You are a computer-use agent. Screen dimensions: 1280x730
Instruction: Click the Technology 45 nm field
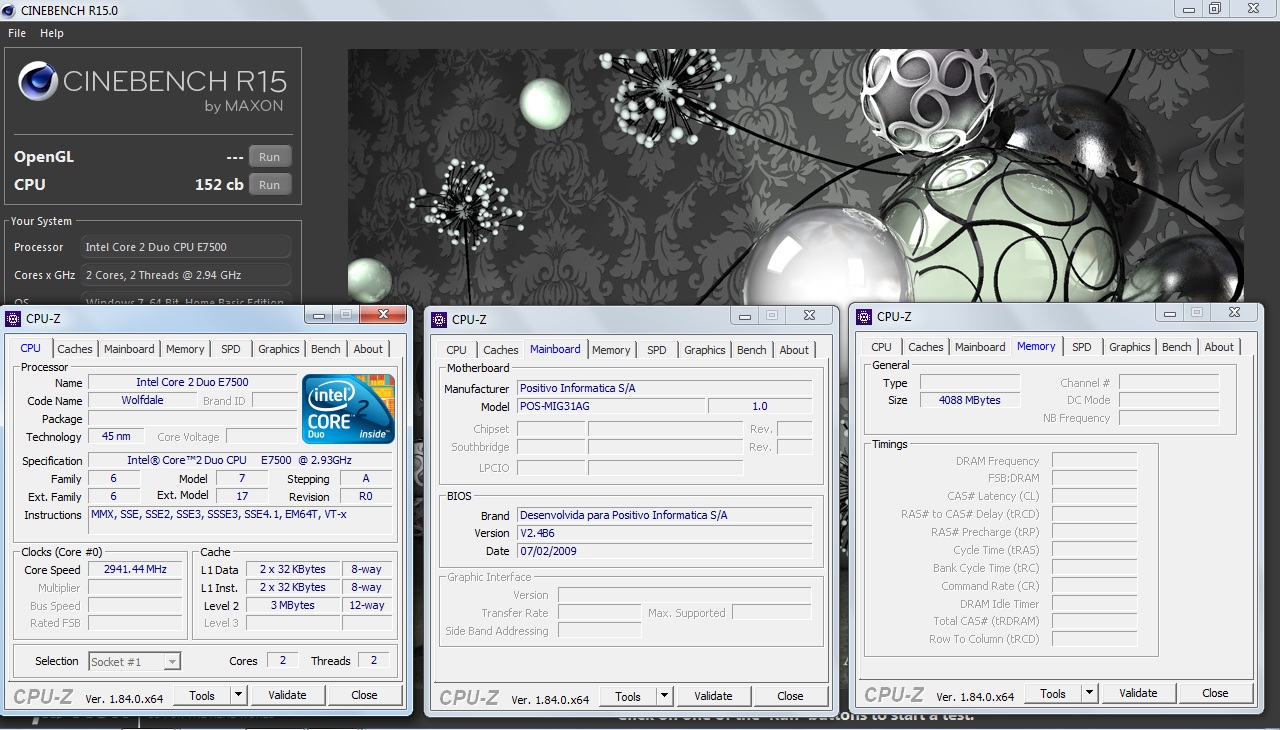[x=116, y=436]
